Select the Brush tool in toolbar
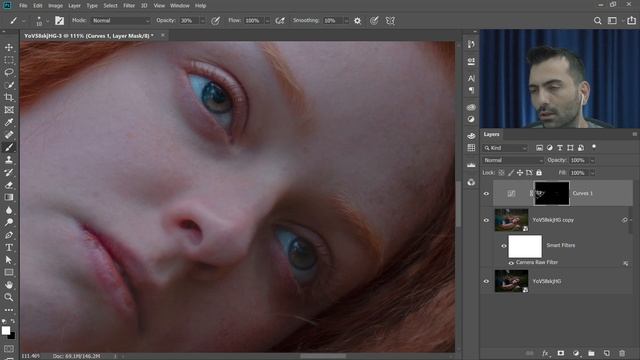 tap(9, 147)
